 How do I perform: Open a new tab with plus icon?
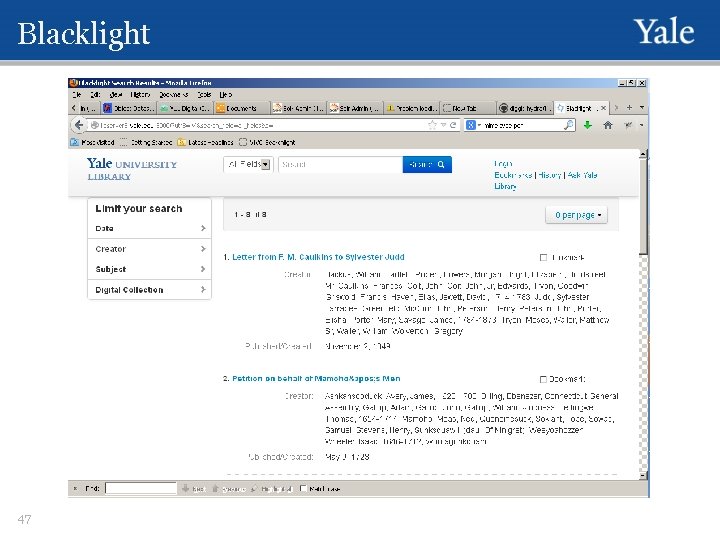[629, 107]
